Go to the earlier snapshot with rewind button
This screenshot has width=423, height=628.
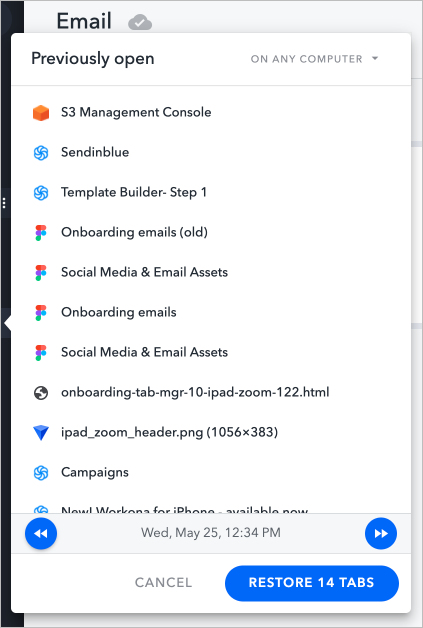(41, 533)
